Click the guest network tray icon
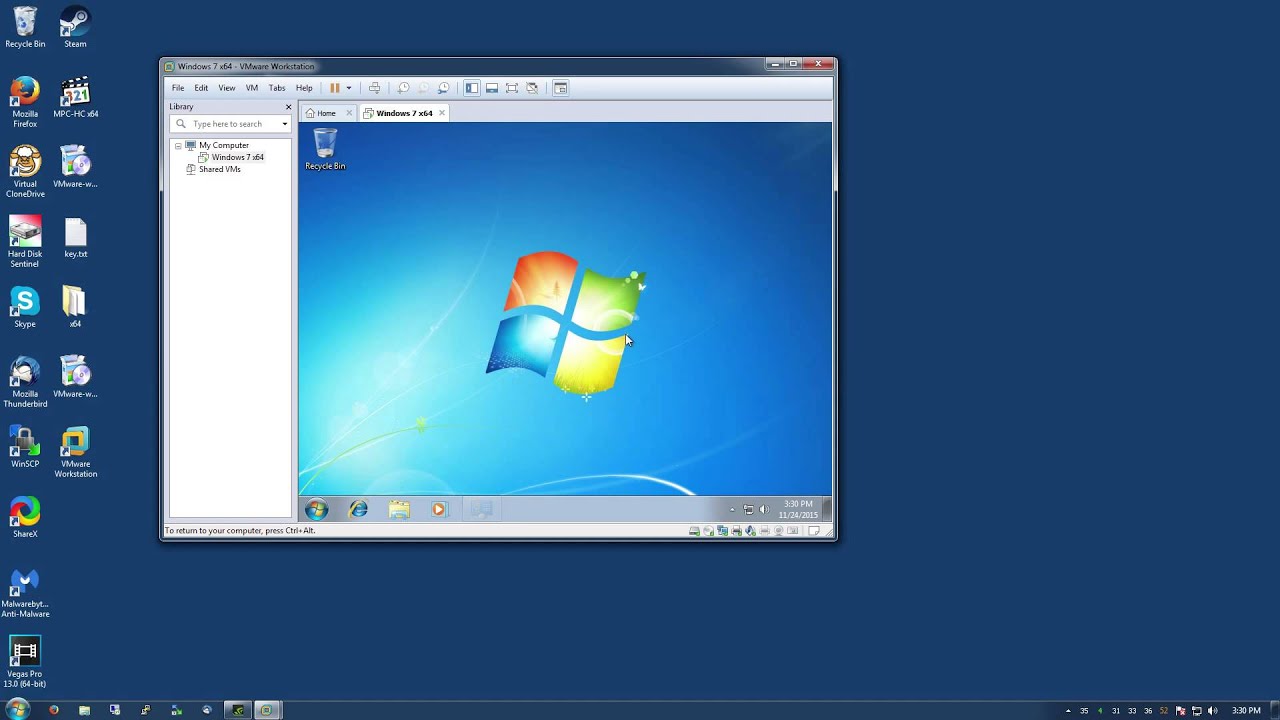 click(x=748, y=510)
